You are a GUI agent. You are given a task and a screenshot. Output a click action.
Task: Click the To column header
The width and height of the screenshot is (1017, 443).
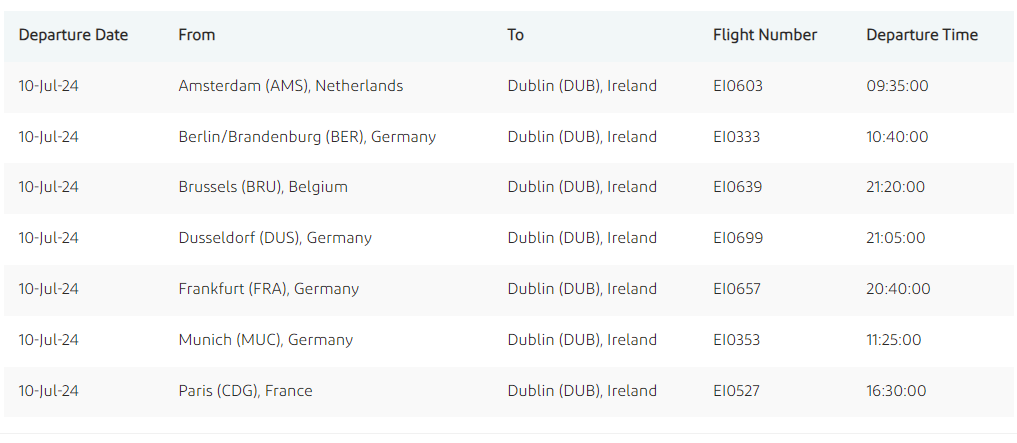[x=516, y=35]
